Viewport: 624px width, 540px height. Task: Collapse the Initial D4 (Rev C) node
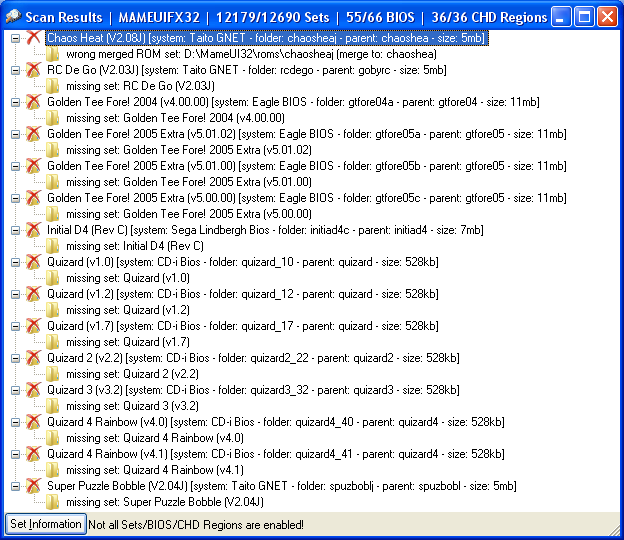pyautogui.click(x=15, y=230)
